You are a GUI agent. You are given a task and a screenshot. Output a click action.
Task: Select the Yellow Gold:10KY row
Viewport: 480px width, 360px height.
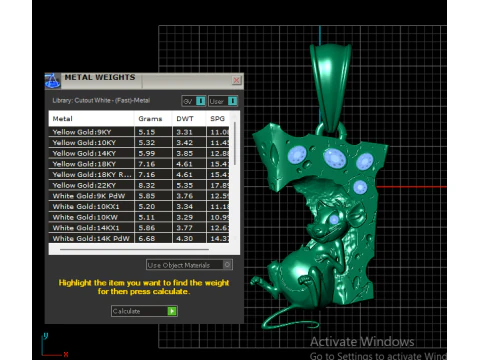click(x=139, y=143)
